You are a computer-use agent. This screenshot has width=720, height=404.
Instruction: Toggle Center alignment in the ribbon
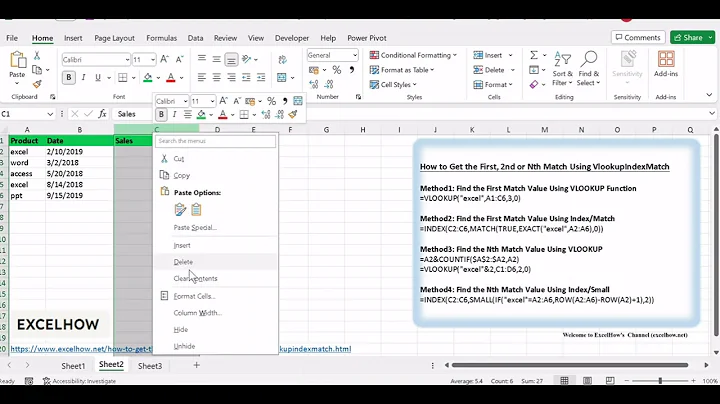click(216, 78)
